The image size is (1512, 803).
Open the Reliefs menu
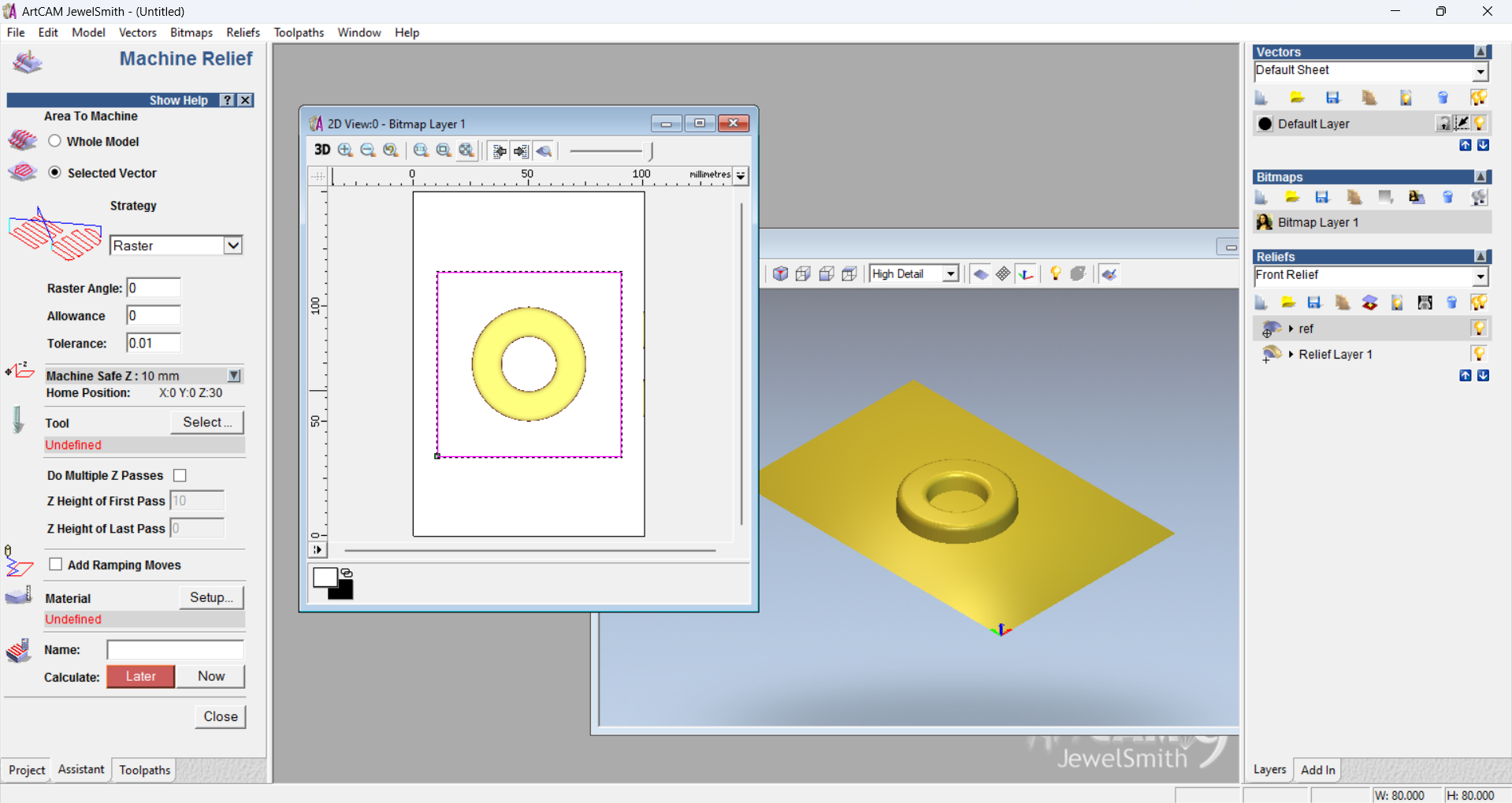click(243, 32)
